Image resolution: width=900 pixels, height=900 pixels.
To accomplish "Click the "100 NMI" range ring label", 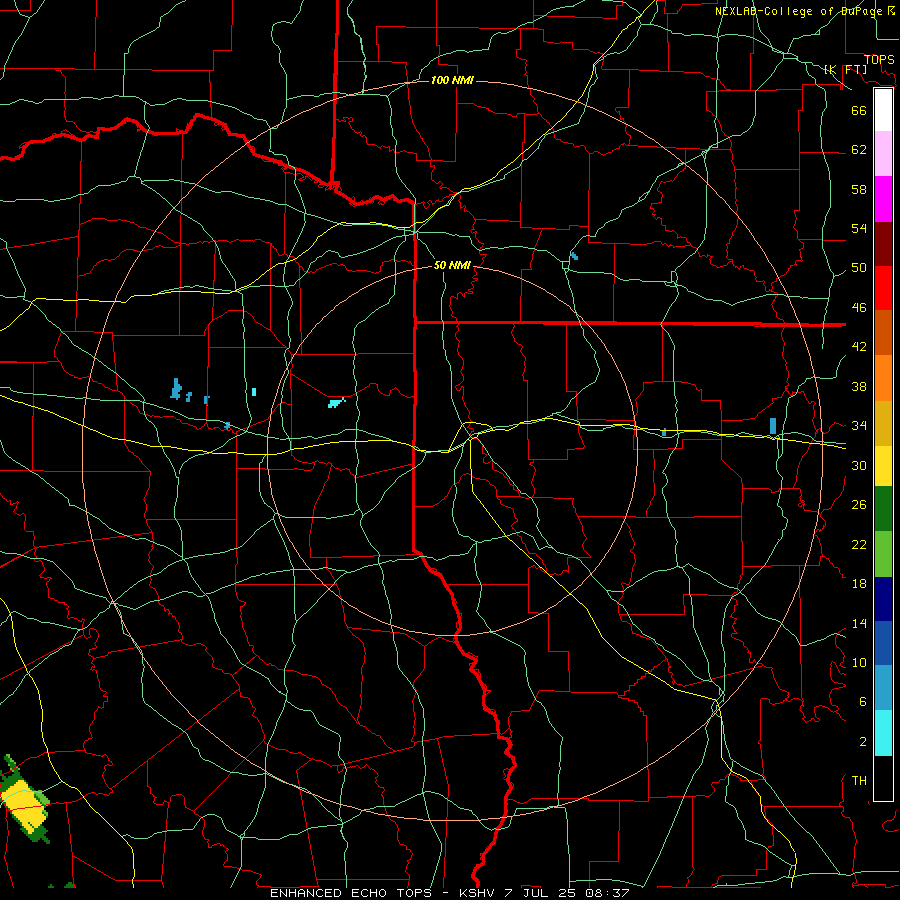I will click(x=452, y=80).
